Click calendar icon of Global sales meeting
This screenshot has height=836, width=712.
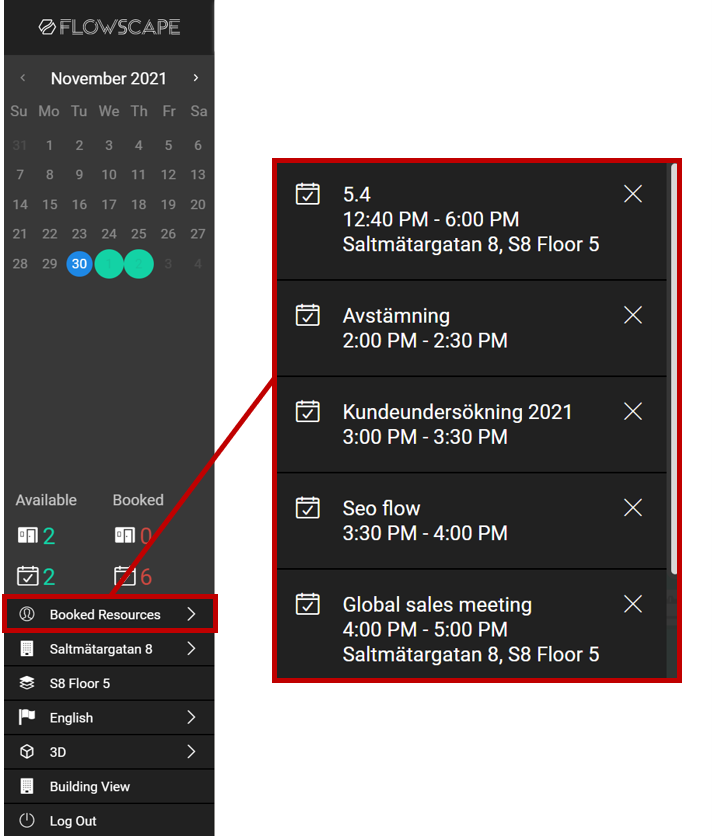point(308,604)
